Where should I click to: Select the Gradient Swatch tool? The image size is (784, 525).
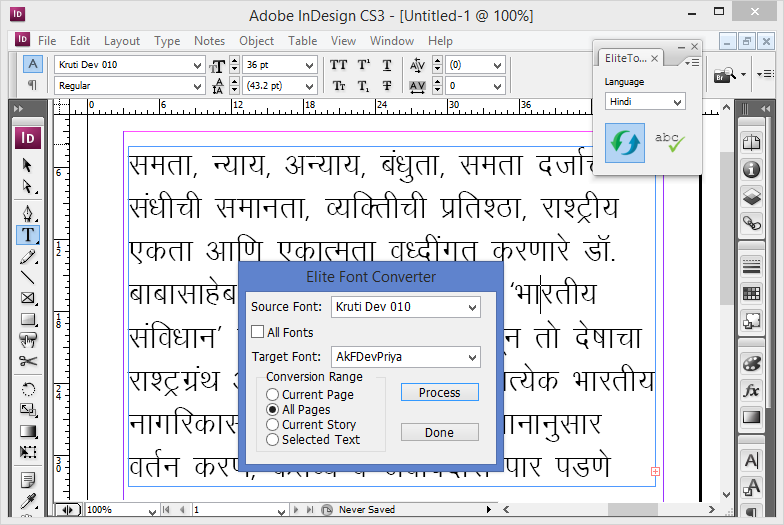pyautogui.click(x=27, y=431)
